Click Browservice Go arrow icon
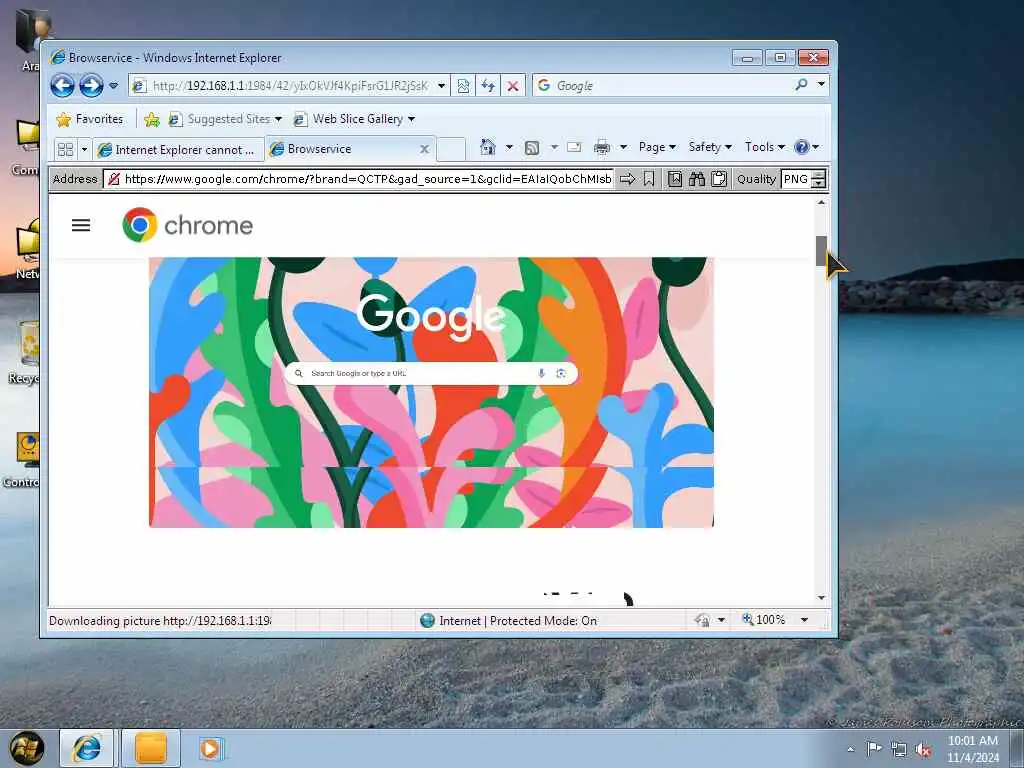This screenshot has height=768, width=1024. tap(627, 179)
